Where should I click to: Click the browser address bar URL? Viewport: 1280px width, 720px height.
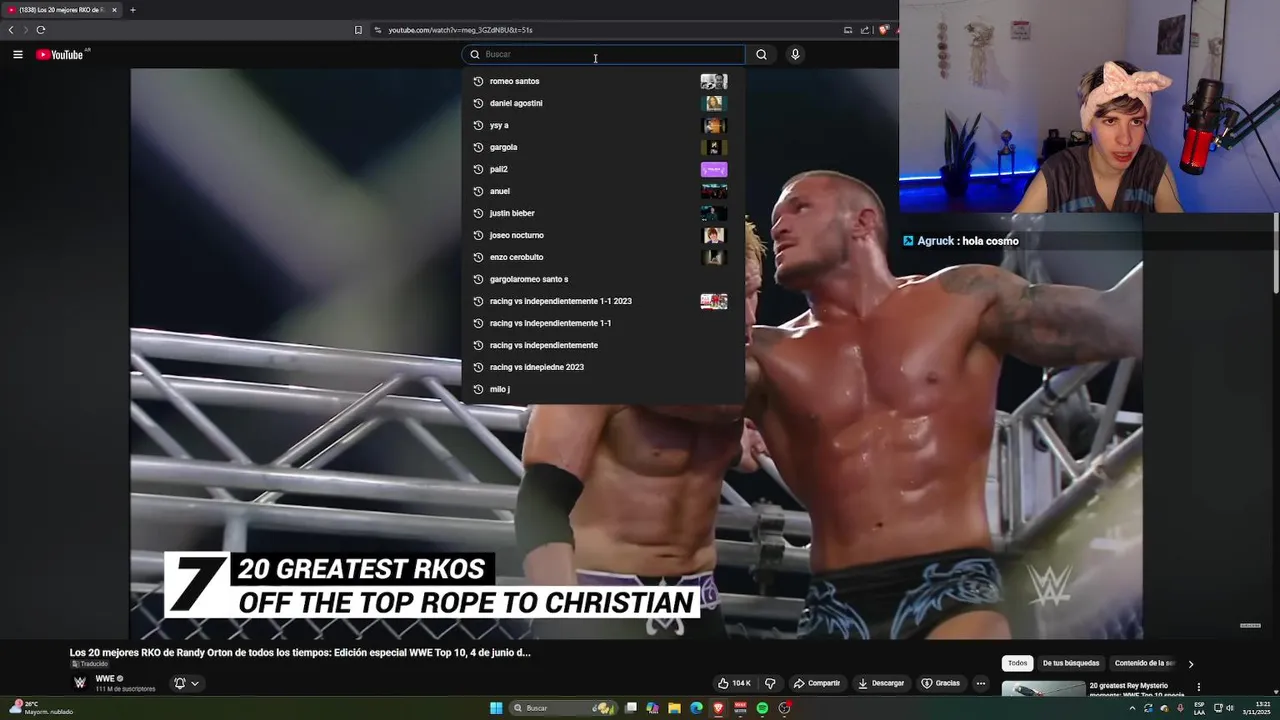pos(460,30)
